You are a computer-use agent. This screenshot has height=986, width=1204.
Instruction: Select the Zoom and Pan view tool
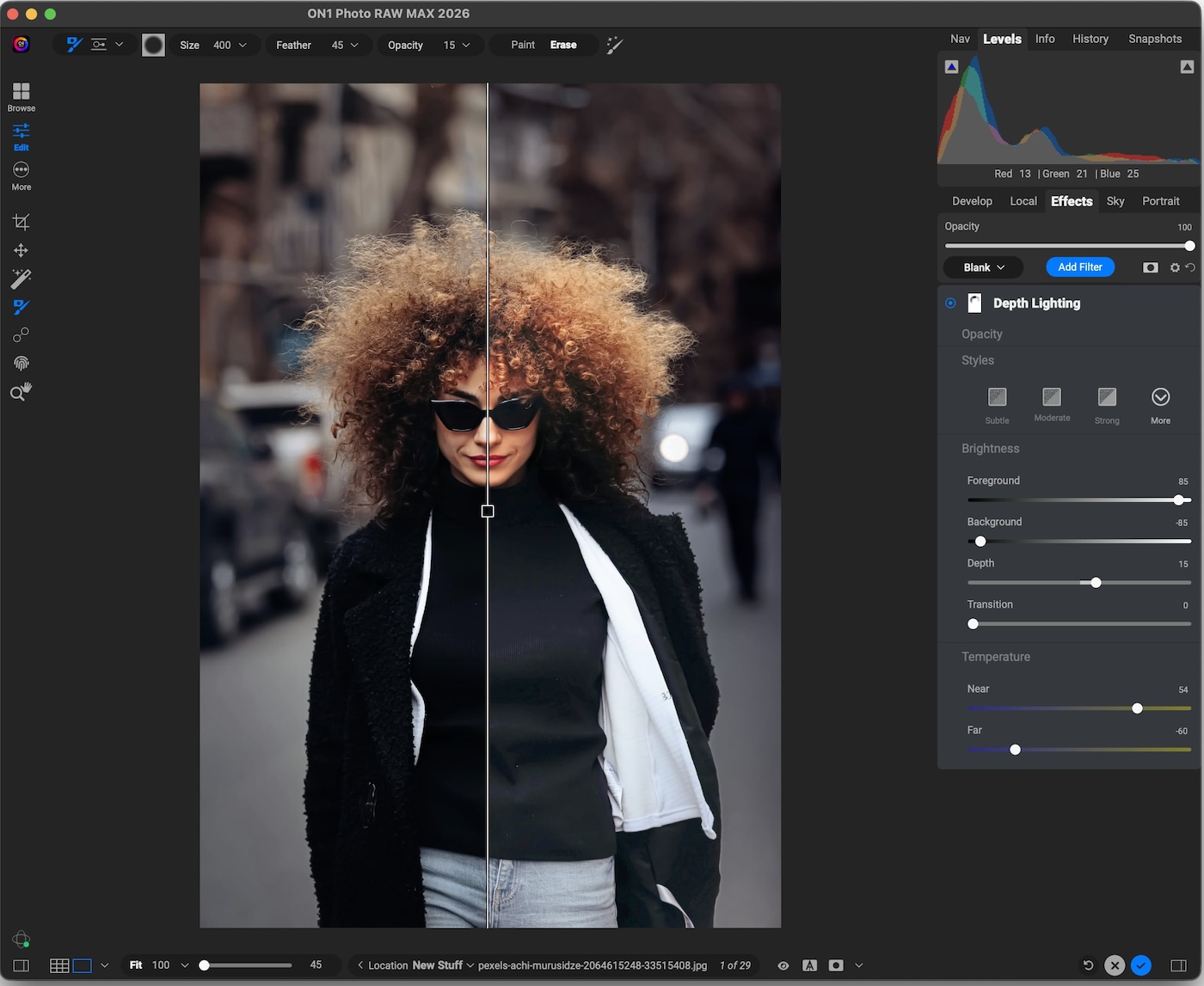tap(21, 392)
